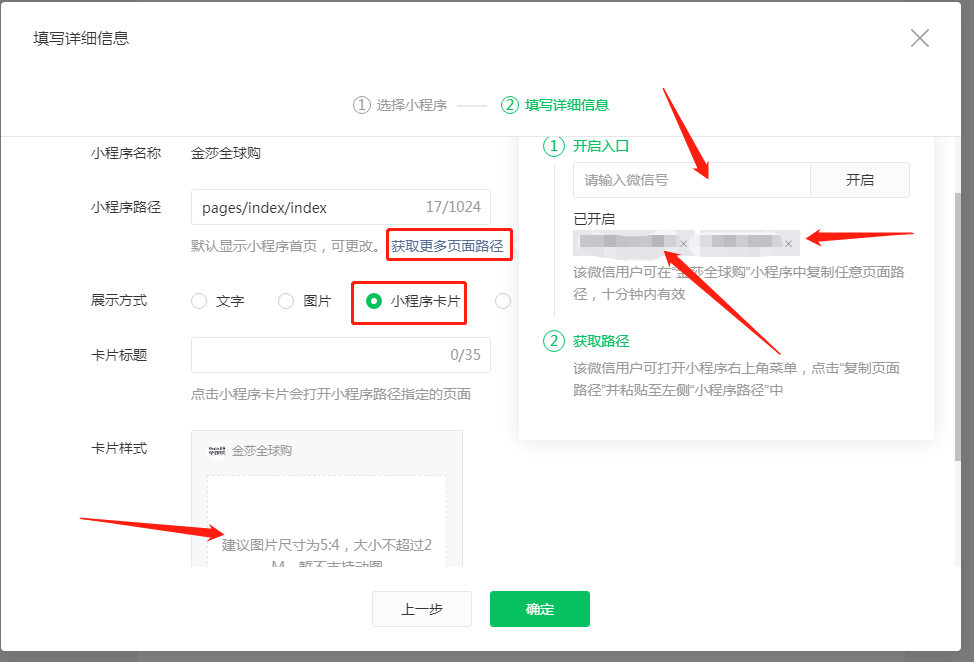Click the 开启入口 heading
The width and height of the screenshot is (974, 662).
tap(601, 146)
